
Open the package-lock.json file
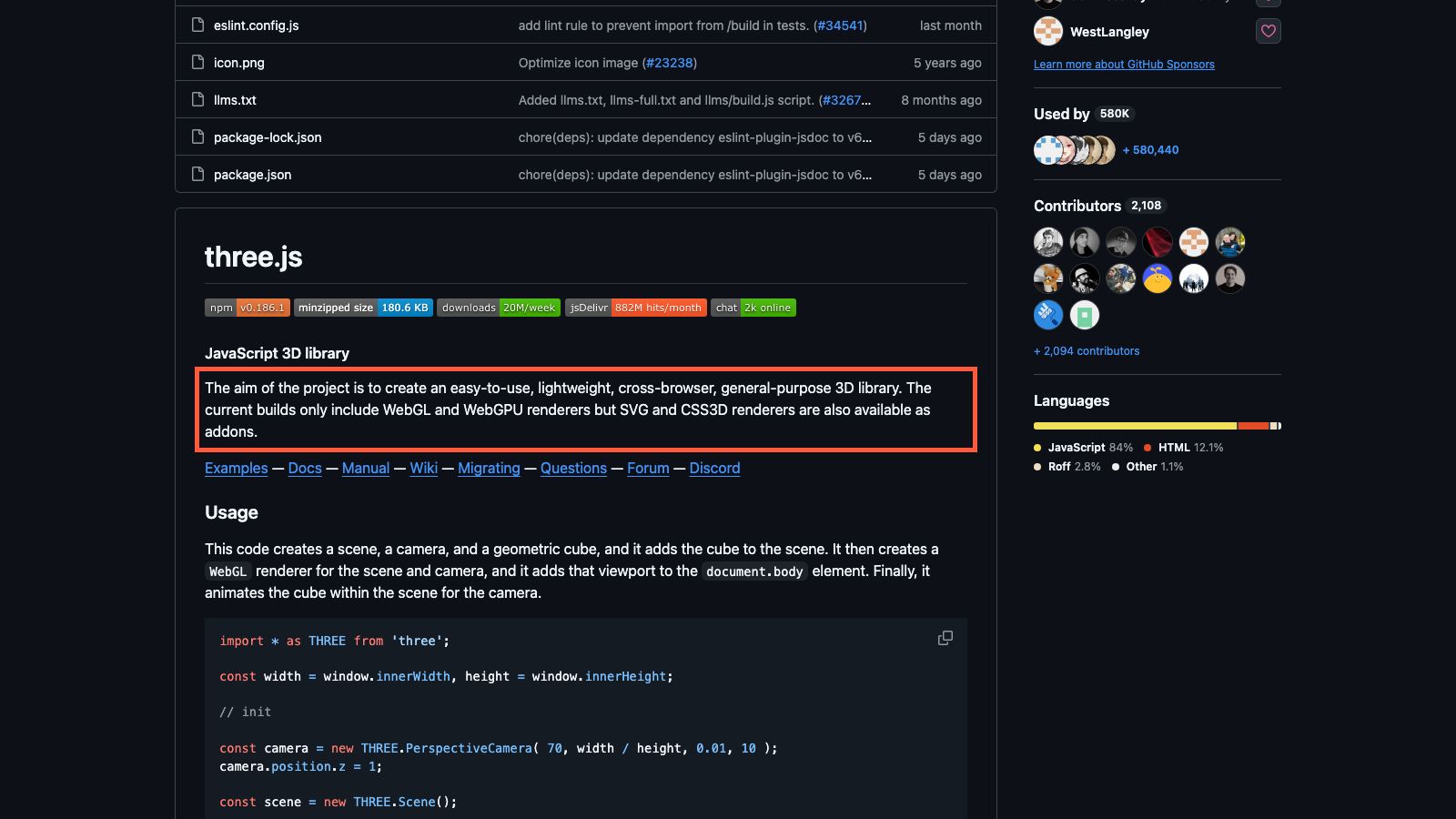point(268,137)
